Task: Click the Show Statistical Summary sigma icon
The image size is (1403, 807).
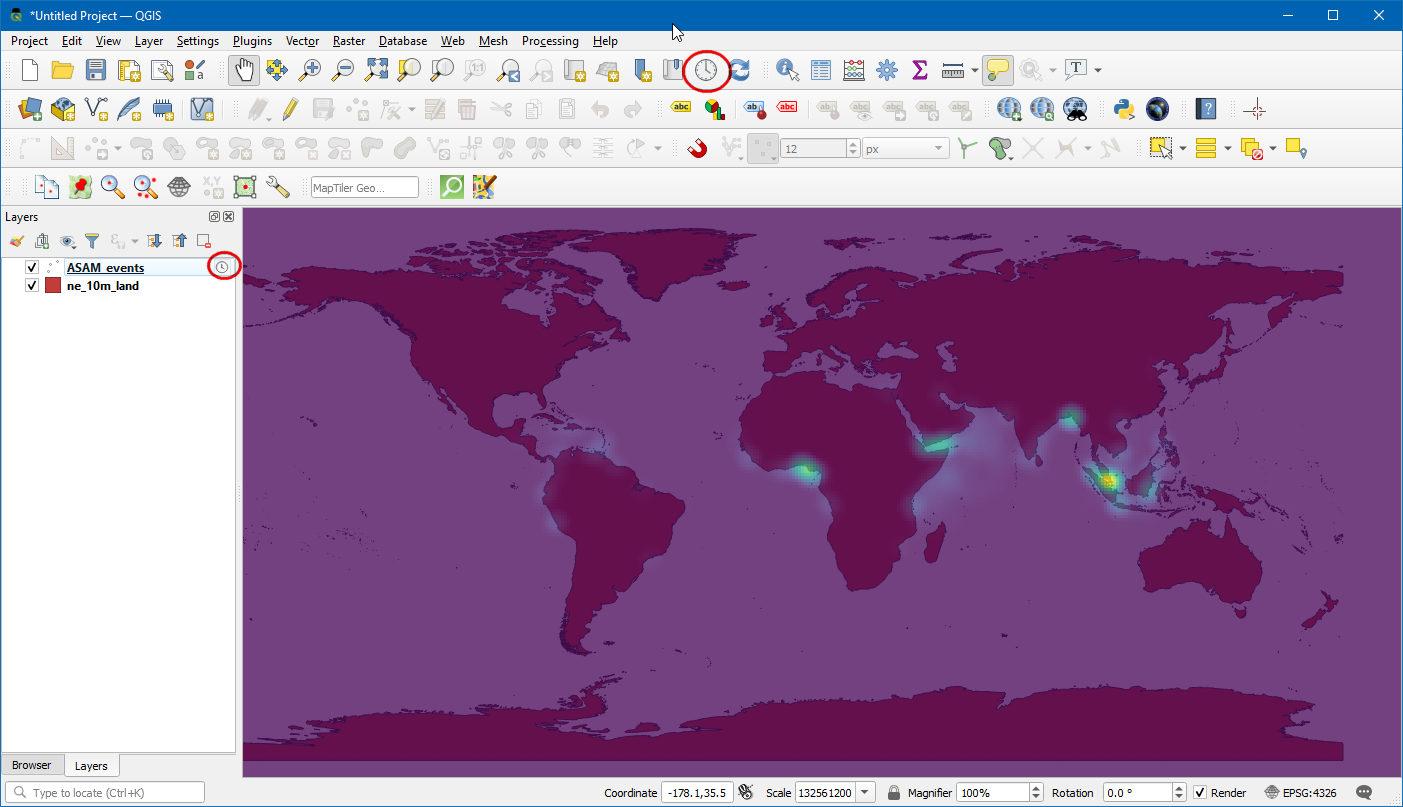Action: tap(919, 70)
